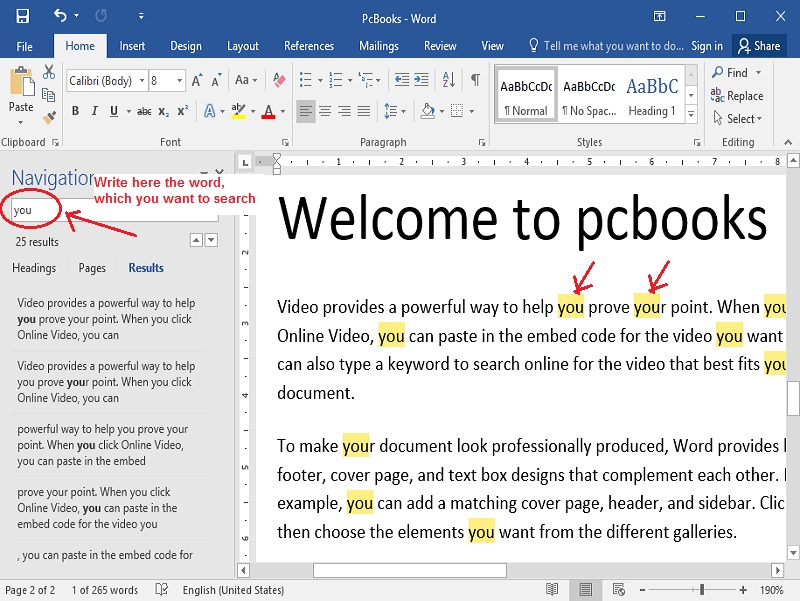Undo the last action
800x601 pixels.
(60, 16)
